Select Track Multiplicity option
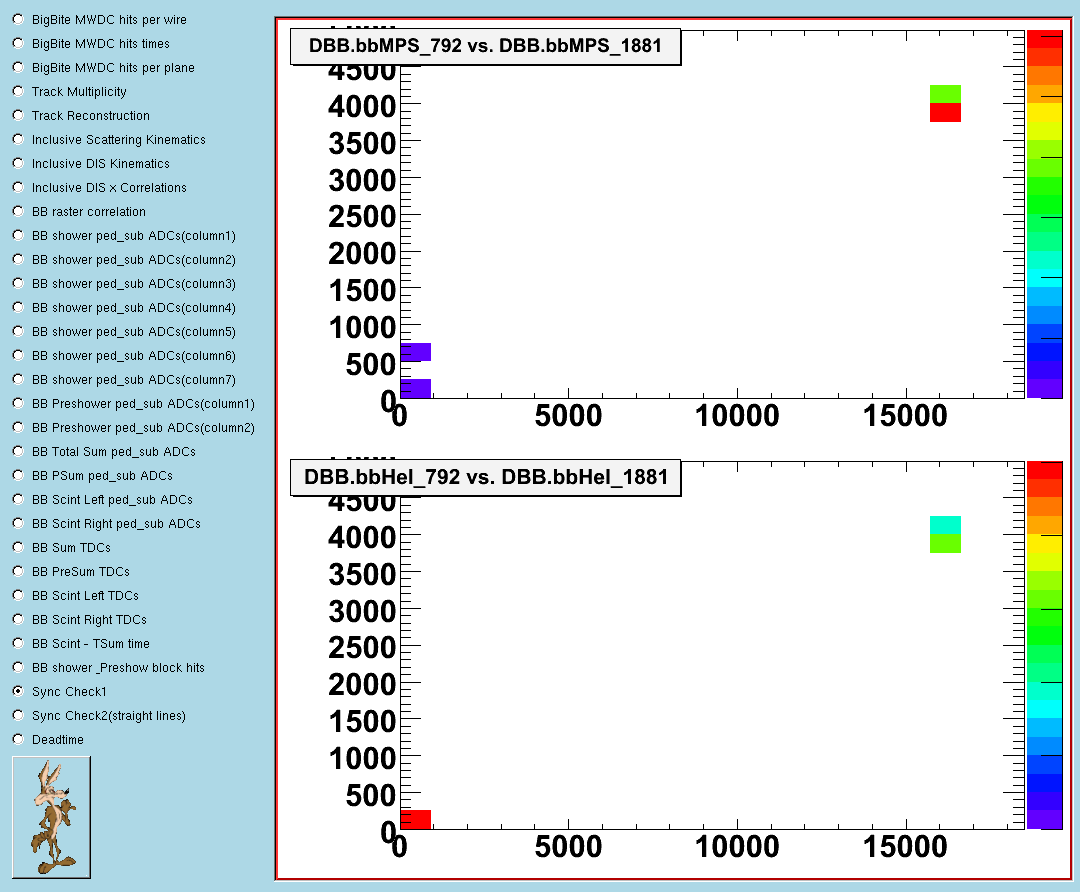The width and height of the screenshot is (1080, 892). coord(19,92)
